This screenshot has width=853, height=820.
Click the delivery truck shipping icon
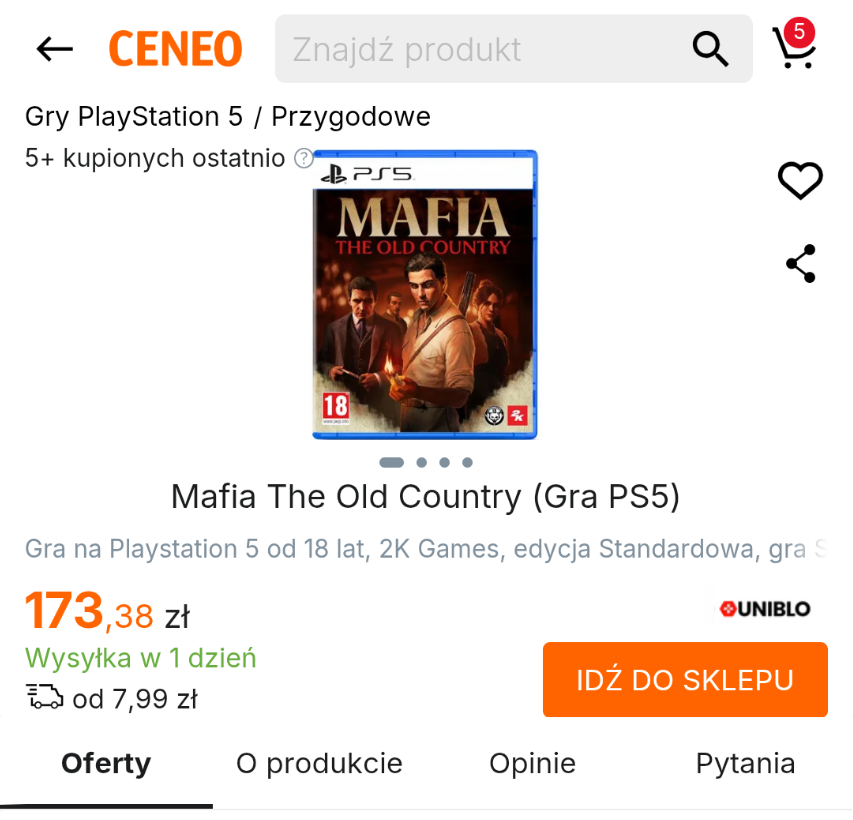click(45, 696)
